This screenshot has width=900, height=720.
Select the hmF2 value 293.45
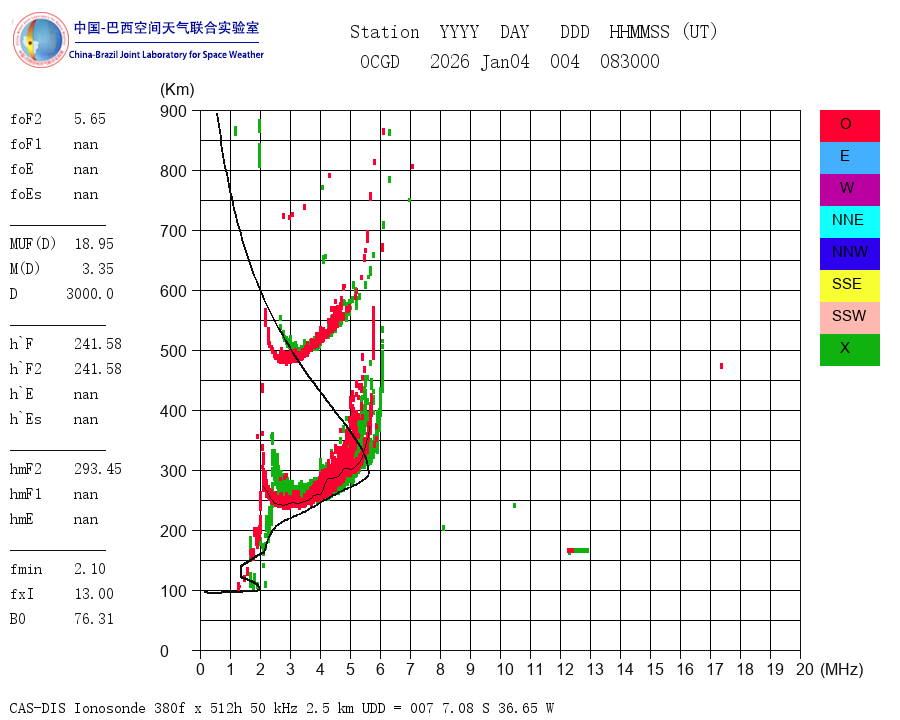click(98, 469)
